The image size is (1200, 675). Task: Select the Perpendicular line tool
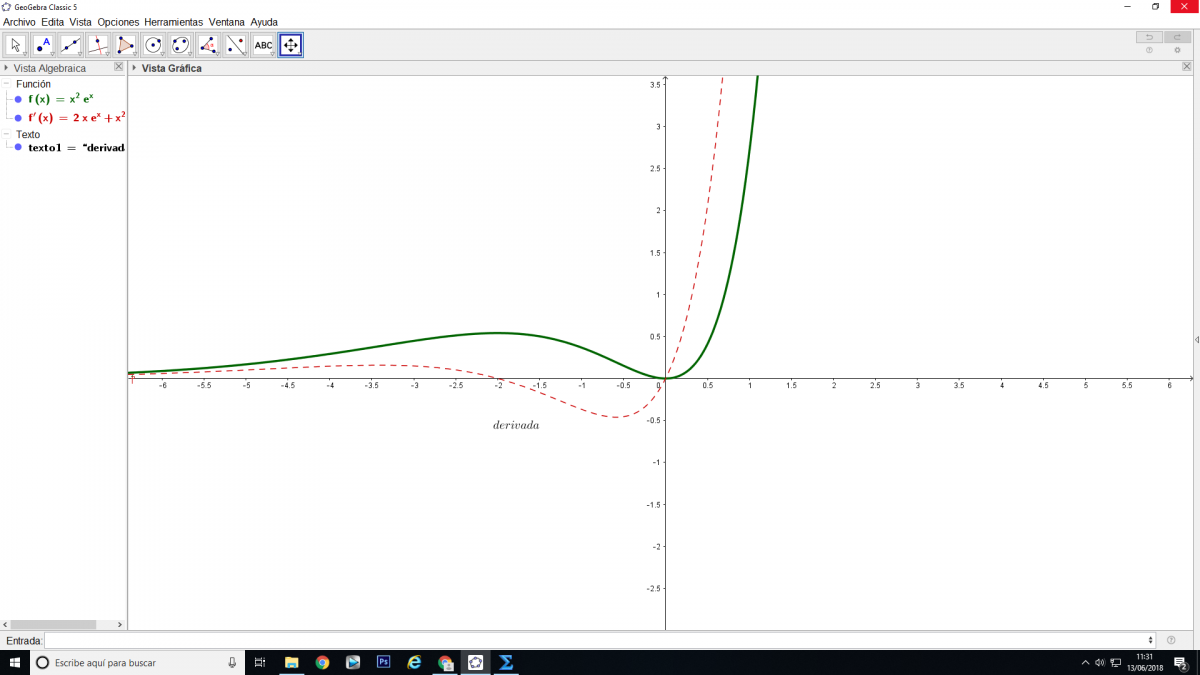coord(98,45)
